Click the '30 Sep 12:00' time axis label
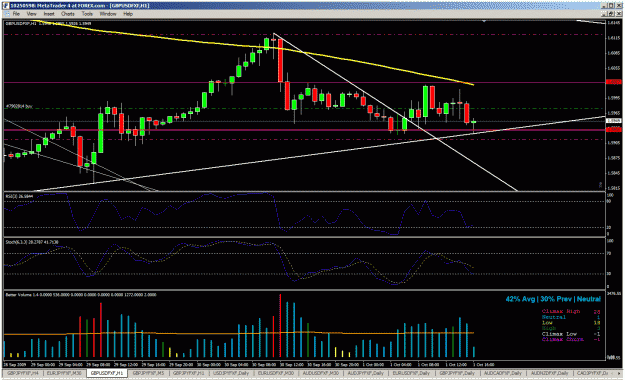The height and width of the screenshot is (380, 625). coord(291,364)
